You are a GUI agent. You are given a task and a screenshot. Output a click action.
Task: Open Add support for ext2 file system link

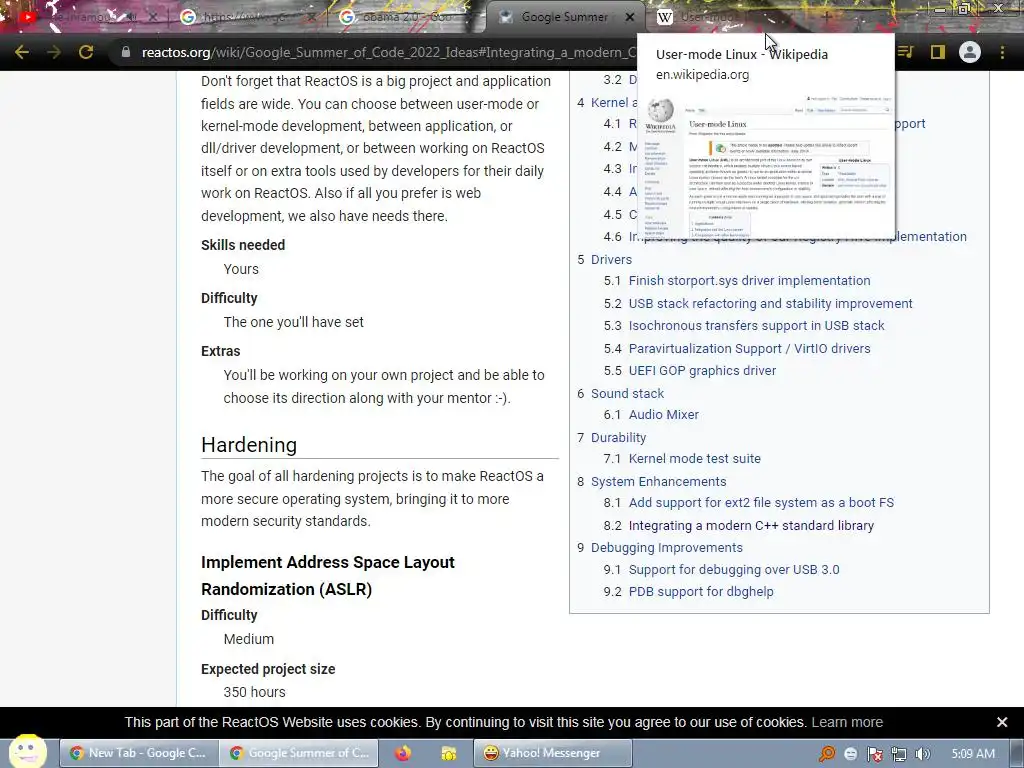coord(761,503)
